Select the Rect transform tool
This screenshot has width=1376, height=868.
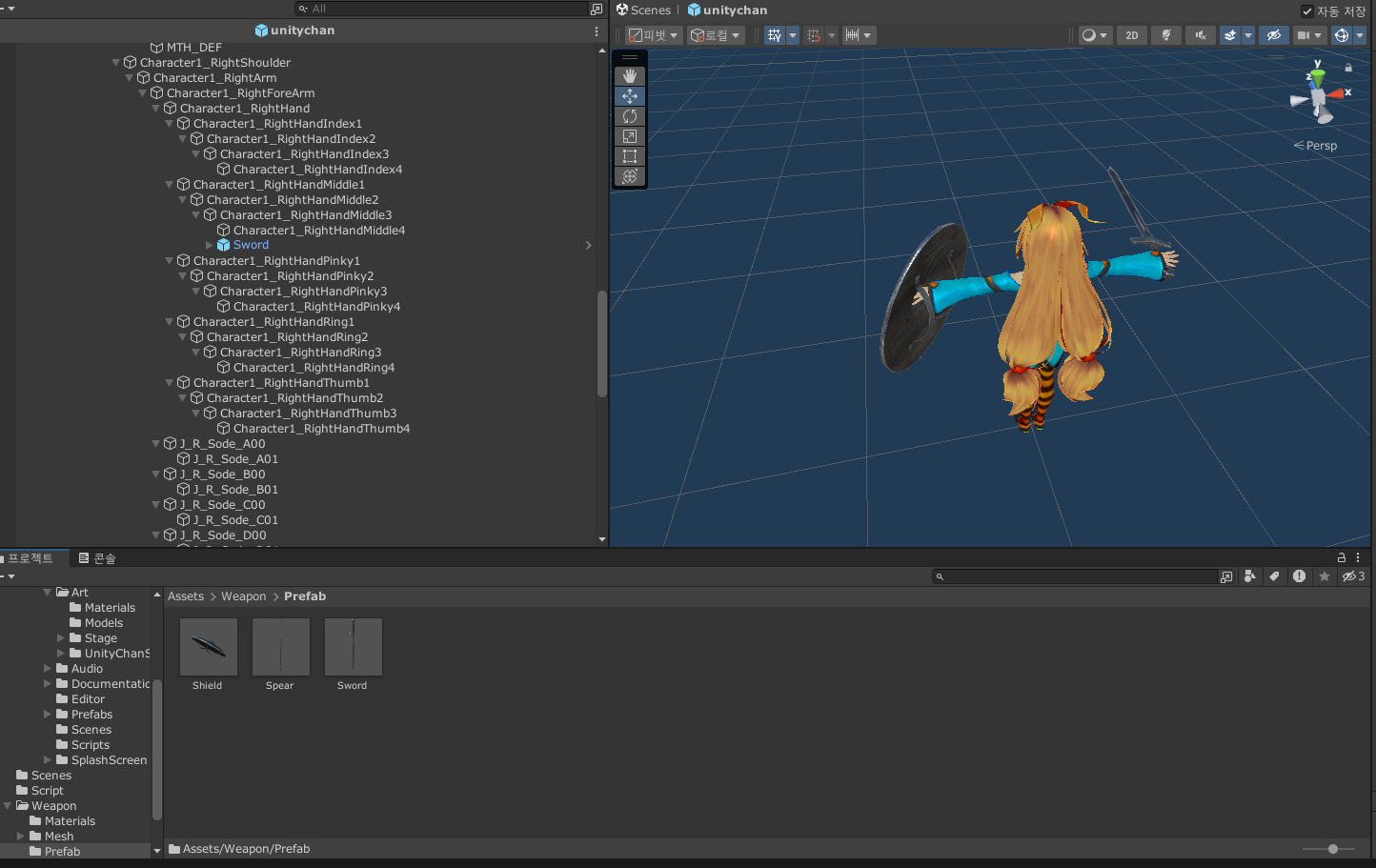pyautogui.click(x=630, y=156)
